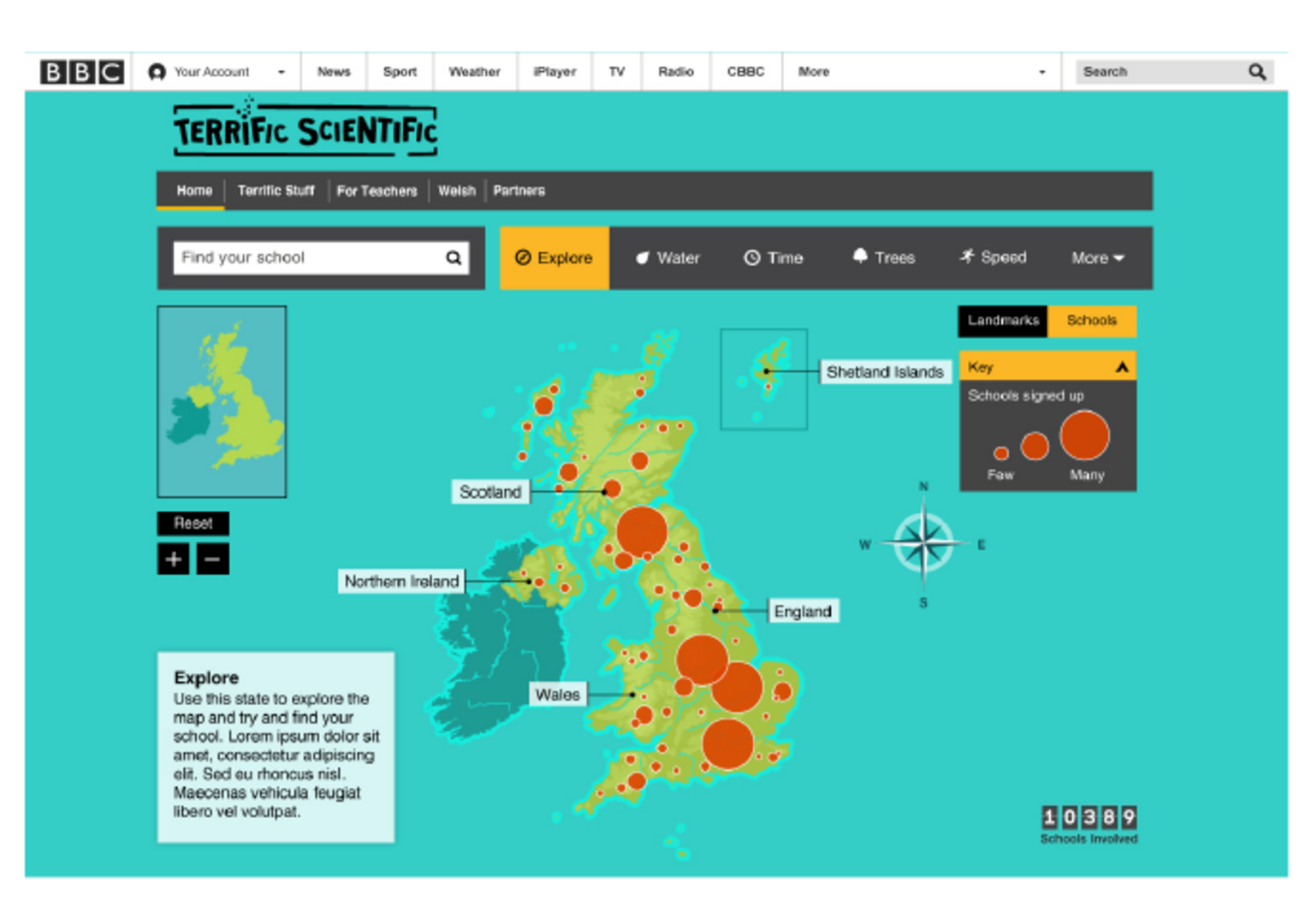Expand the More investigations dropdown
The image size is (1305, 924).
(1097, 258)
